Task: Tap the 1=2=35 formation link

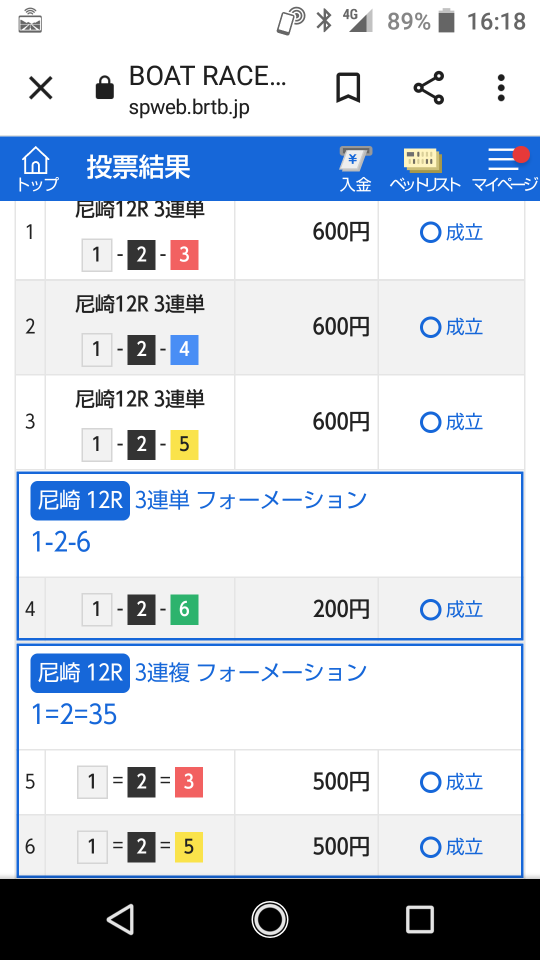Action: (x=74, y=714)
